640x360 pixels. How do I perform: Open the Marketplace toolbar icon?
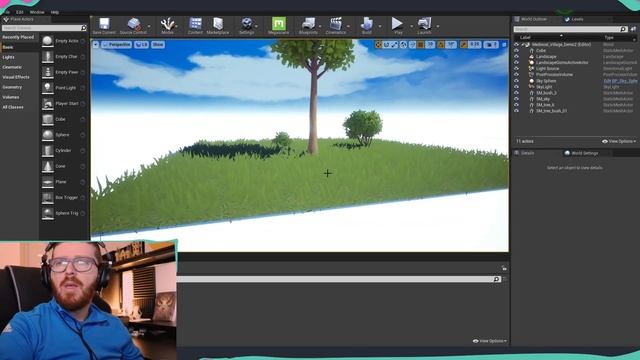(218, 24)
